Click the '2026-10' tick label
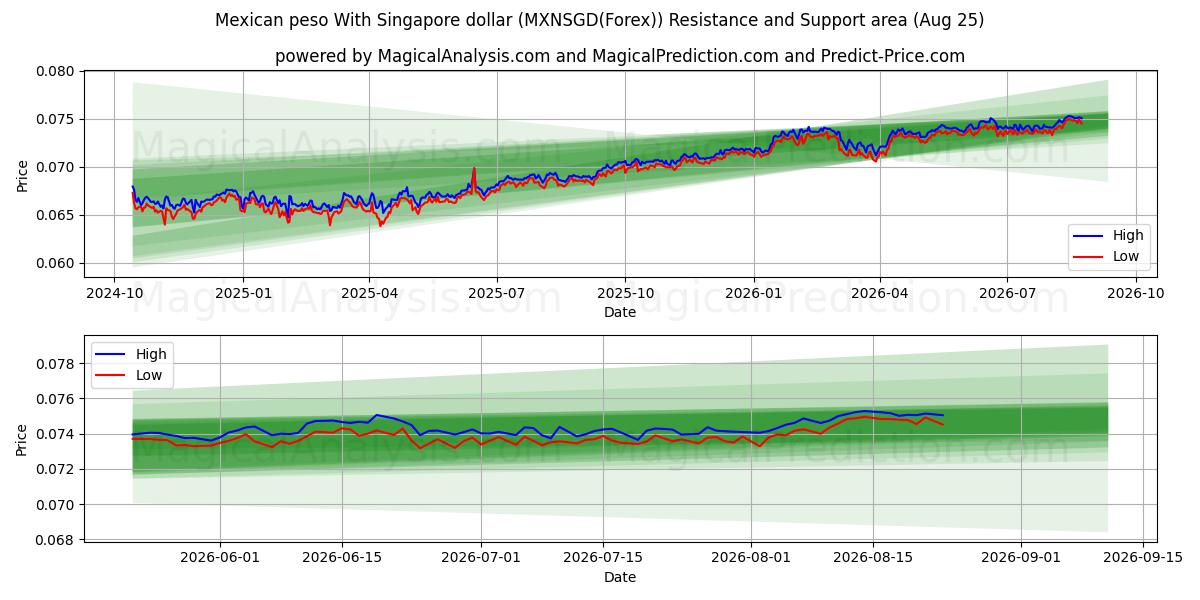 click(1134, 293)
